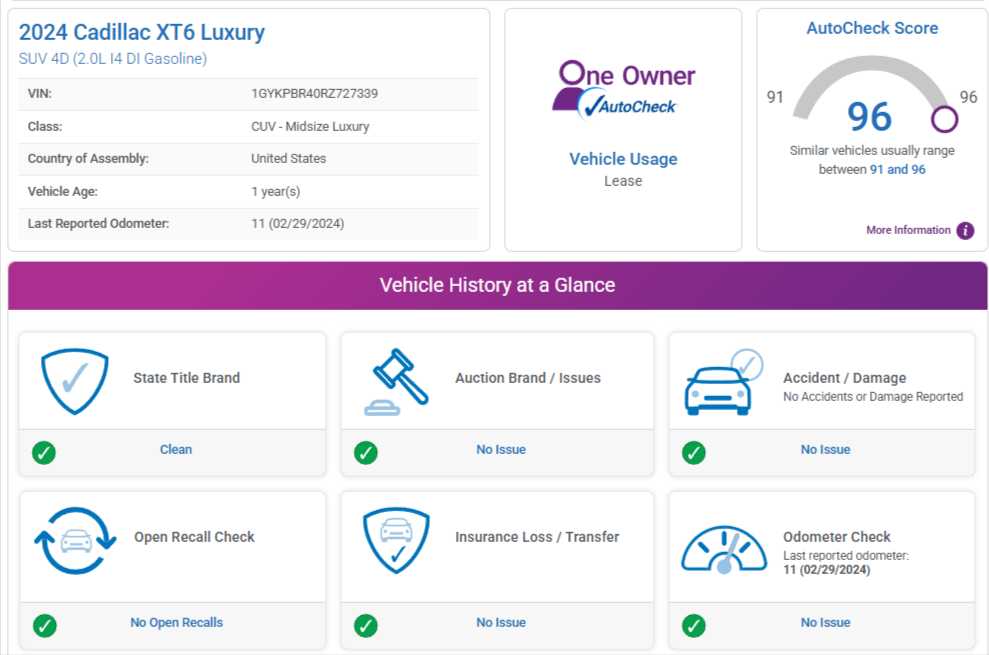
Task: Click the Vehicle History at a Glance header
Action: (497, 286)
